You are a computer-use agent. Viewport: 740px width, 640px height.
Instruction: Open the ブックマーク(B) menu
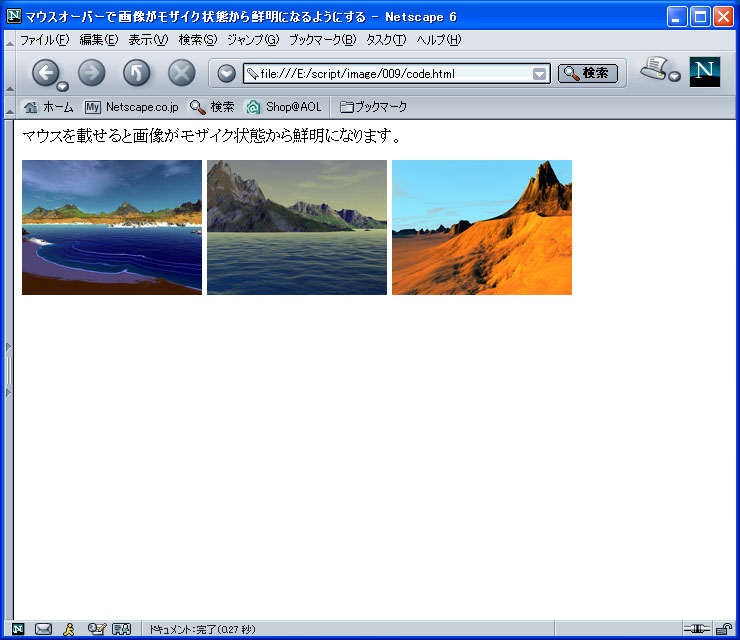coord(322,40)
